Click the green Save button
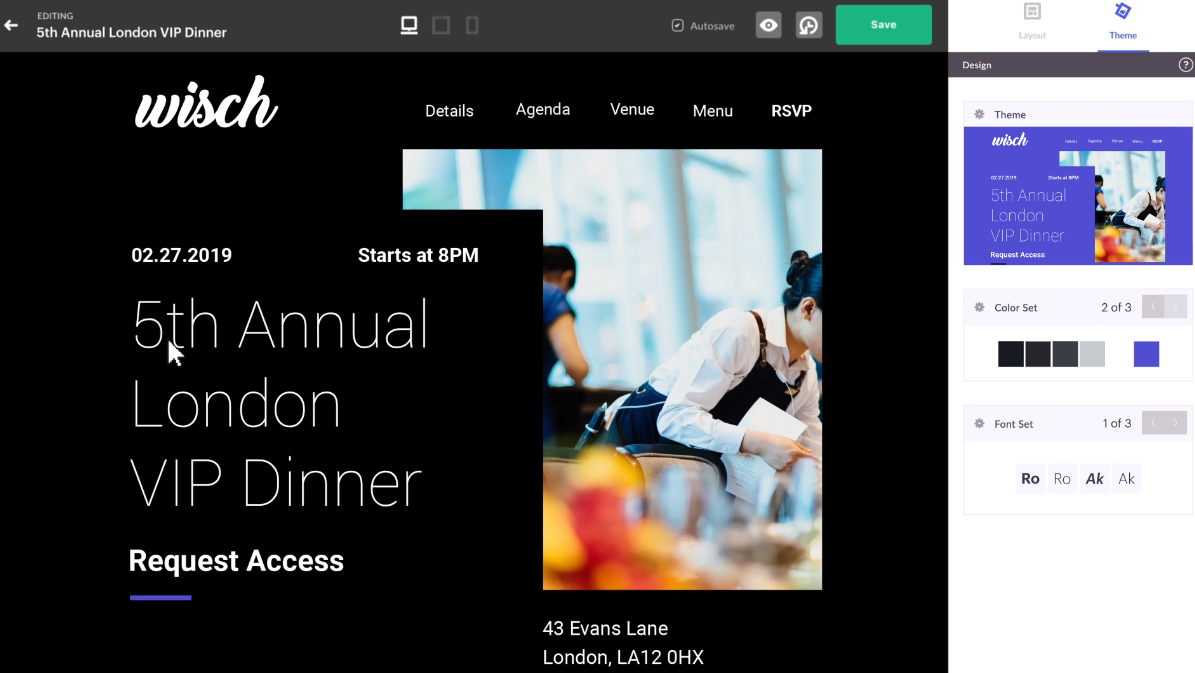The width and height of the screenshot is (1195, 673). (x=883, y=24)
